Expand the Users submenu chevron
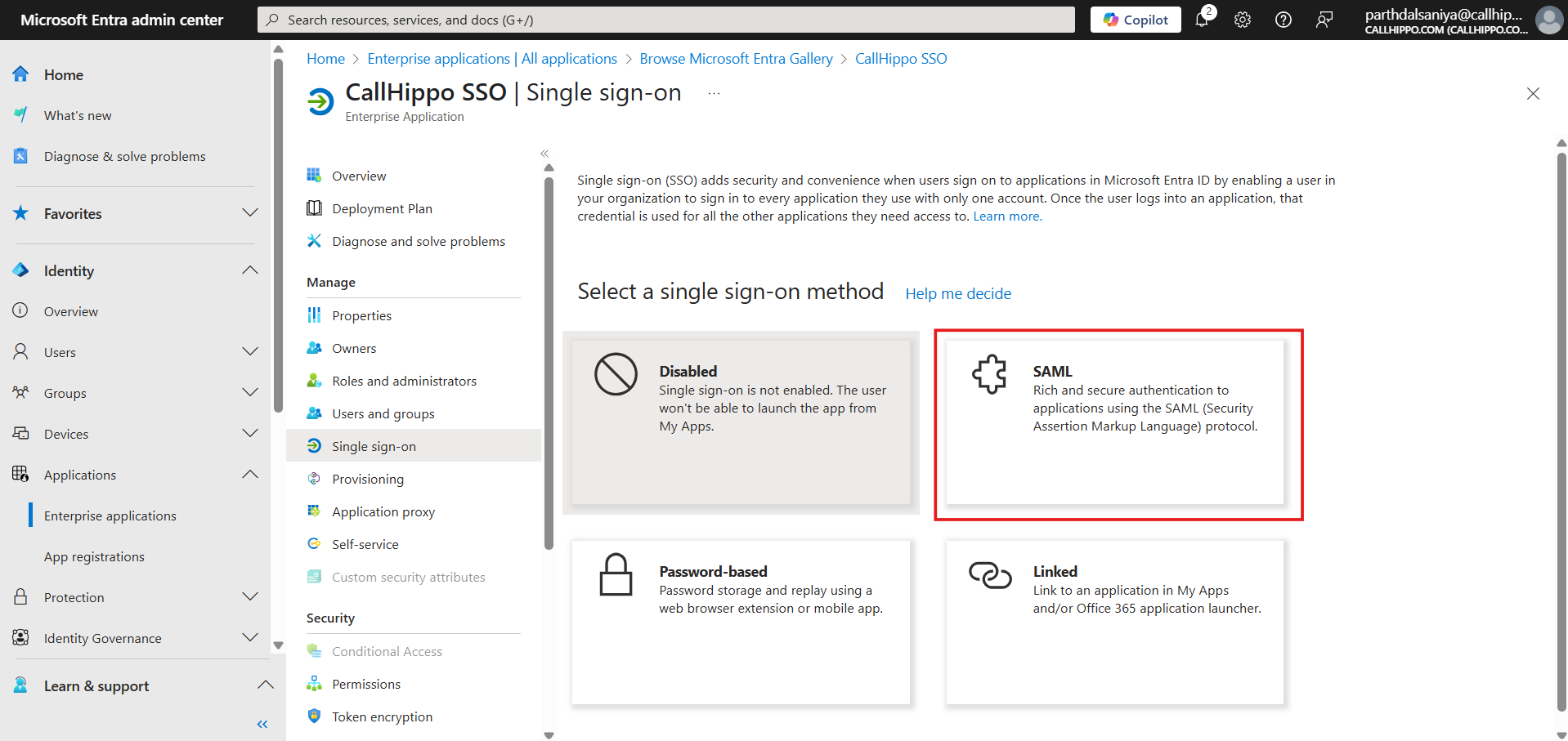This screenshot has height=741, width=1568. [x=250, y=352]
